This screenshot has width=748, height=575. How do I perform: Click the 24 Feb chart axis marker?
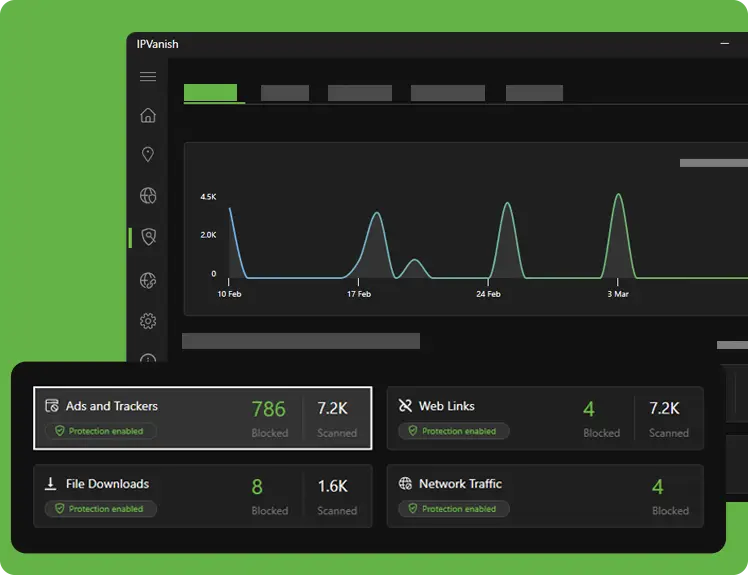(x=488, y=294)
